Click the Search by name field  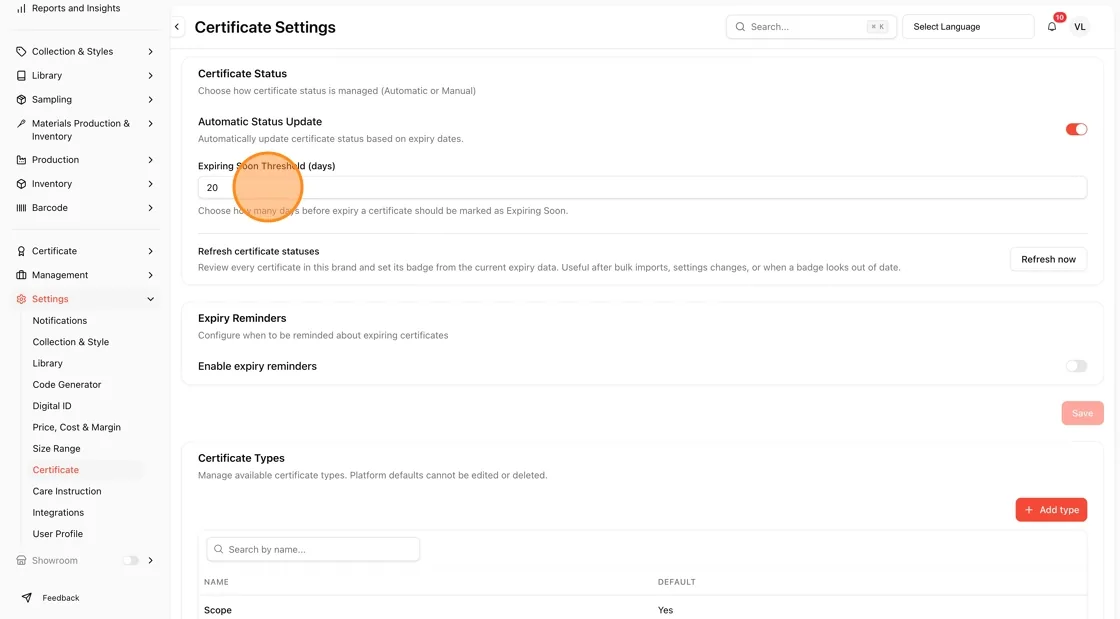coord(313,549)
